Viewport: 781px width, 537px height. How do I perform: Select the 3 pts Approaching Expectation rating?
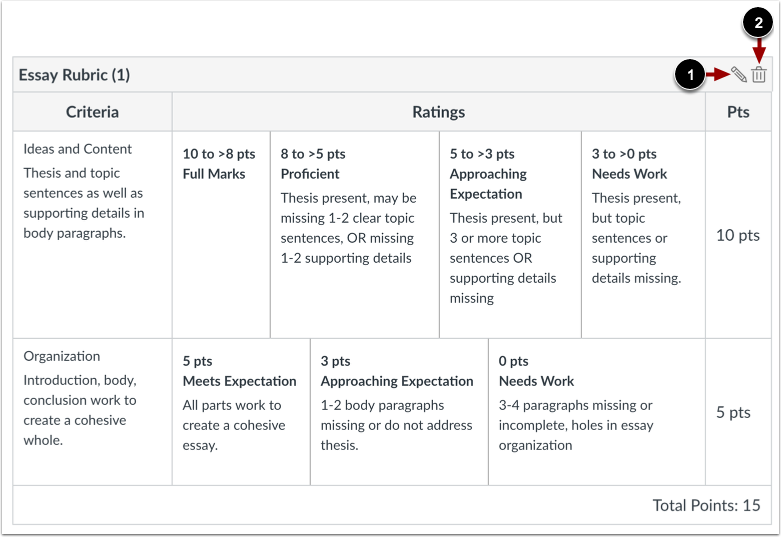click(x=399, y=412)
